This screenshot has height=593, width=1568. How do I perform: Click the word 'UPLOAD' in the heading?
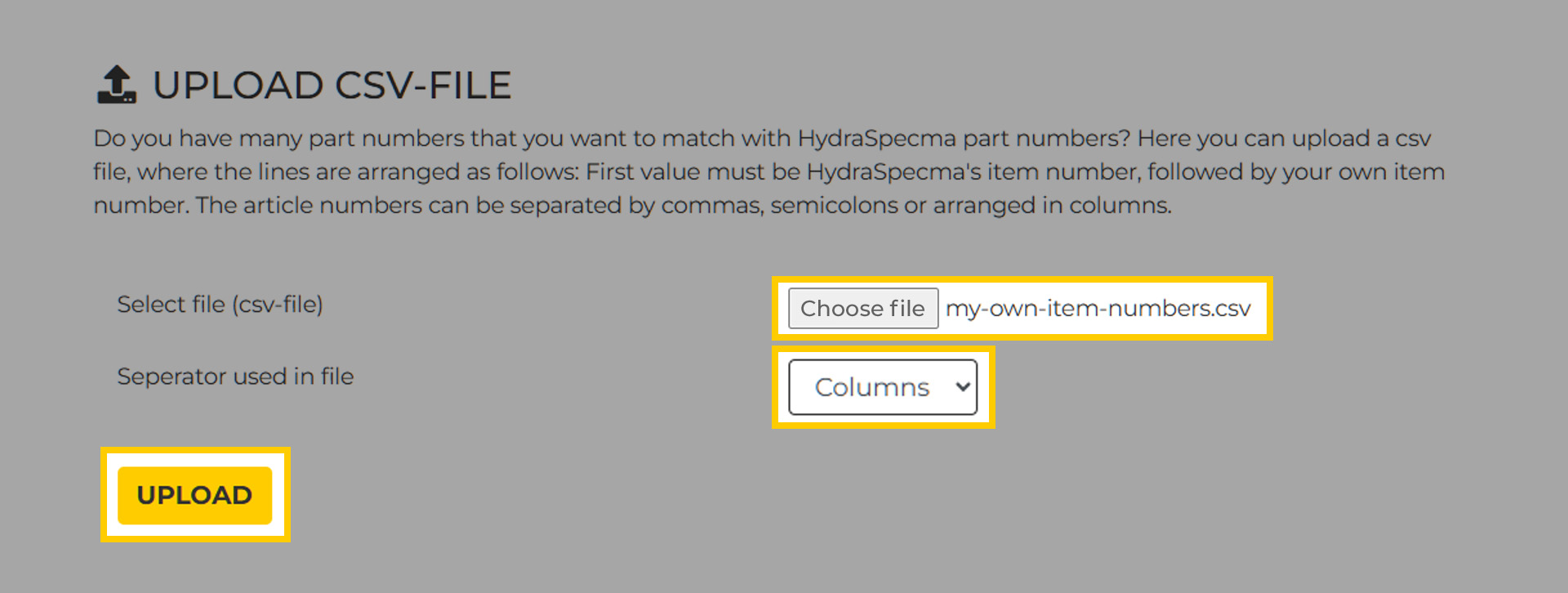[x=238, y=85]
